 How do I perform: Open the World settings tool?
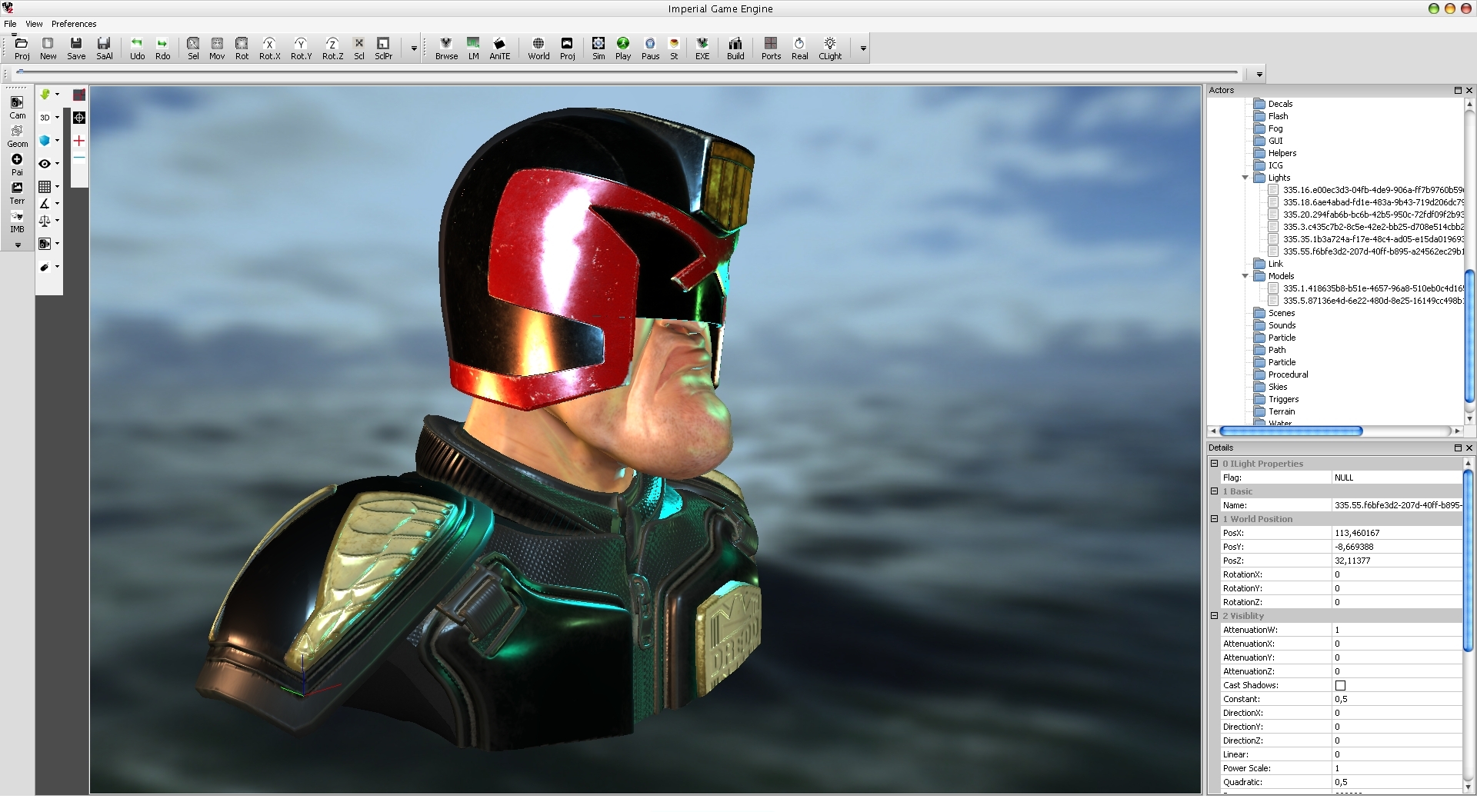(x=538, y=48)
